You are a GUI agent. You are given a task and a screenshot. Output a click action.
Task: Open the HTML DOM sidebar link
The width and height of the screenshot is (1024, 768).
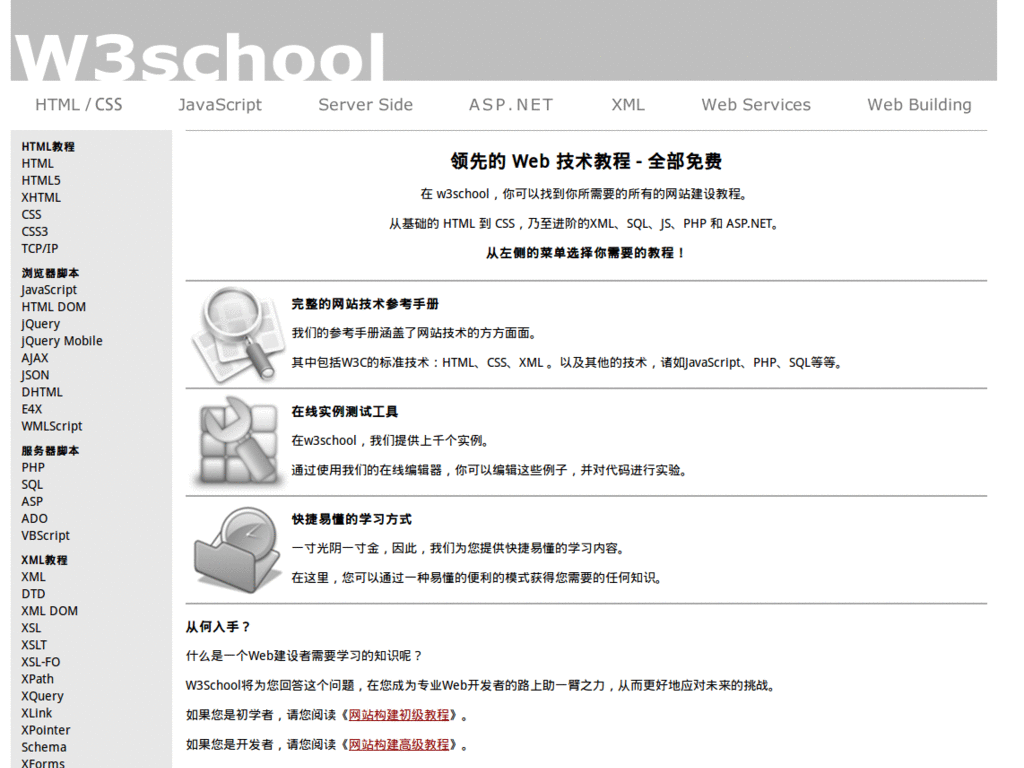53,306
